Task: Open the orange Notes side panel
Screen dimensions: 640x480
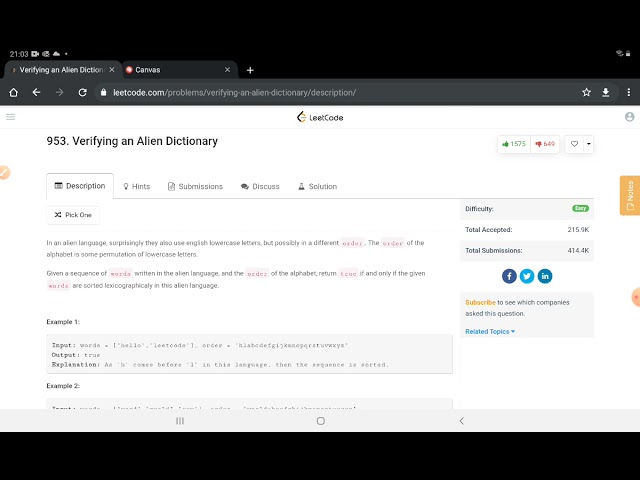Action: 630,196
